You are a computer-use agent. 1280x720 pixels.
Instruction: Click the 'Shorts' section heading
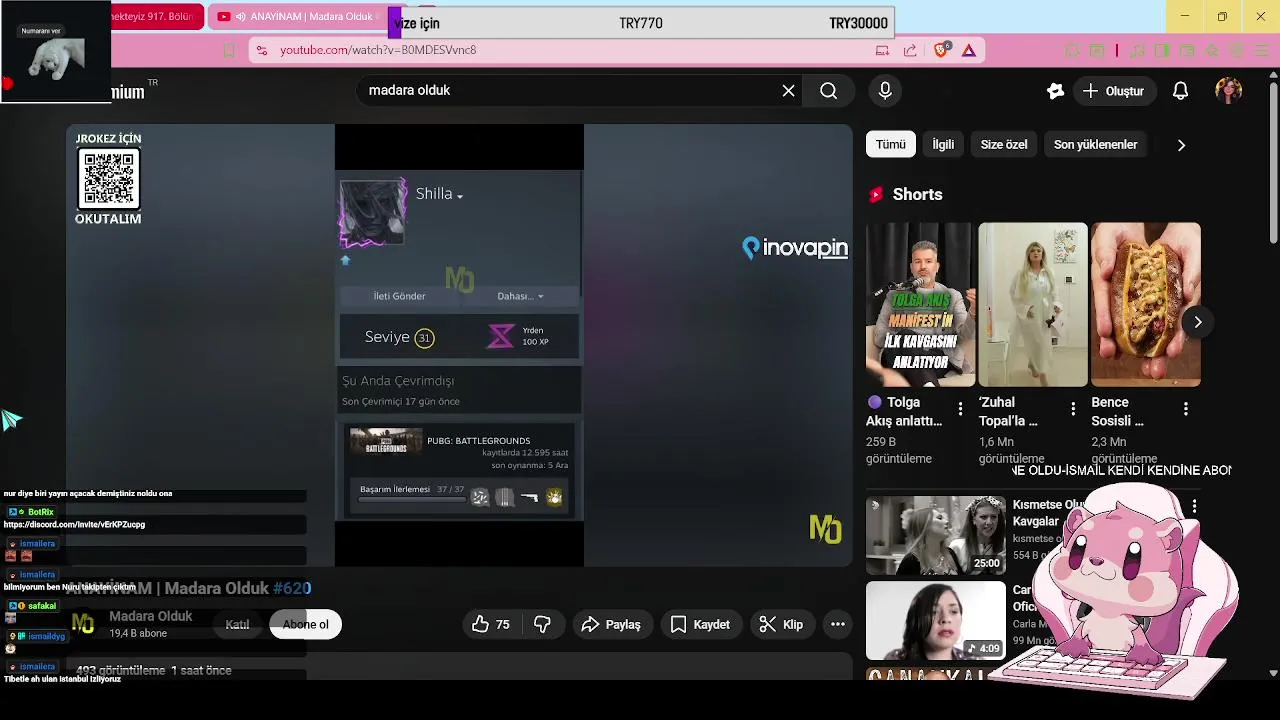[917, 195]
